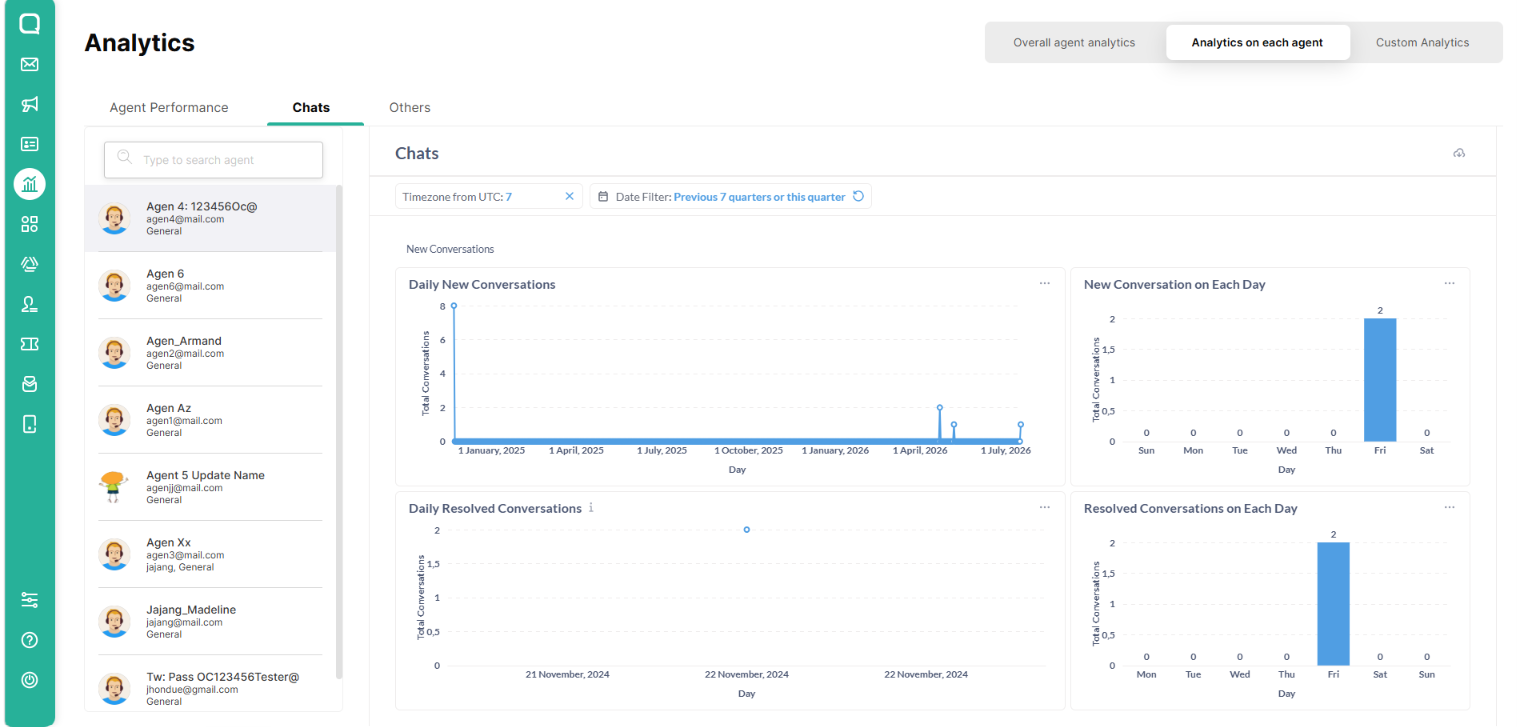This screenshot has height=727, width=1517.
Task: Switch to the Others tab
Action: 410,107
